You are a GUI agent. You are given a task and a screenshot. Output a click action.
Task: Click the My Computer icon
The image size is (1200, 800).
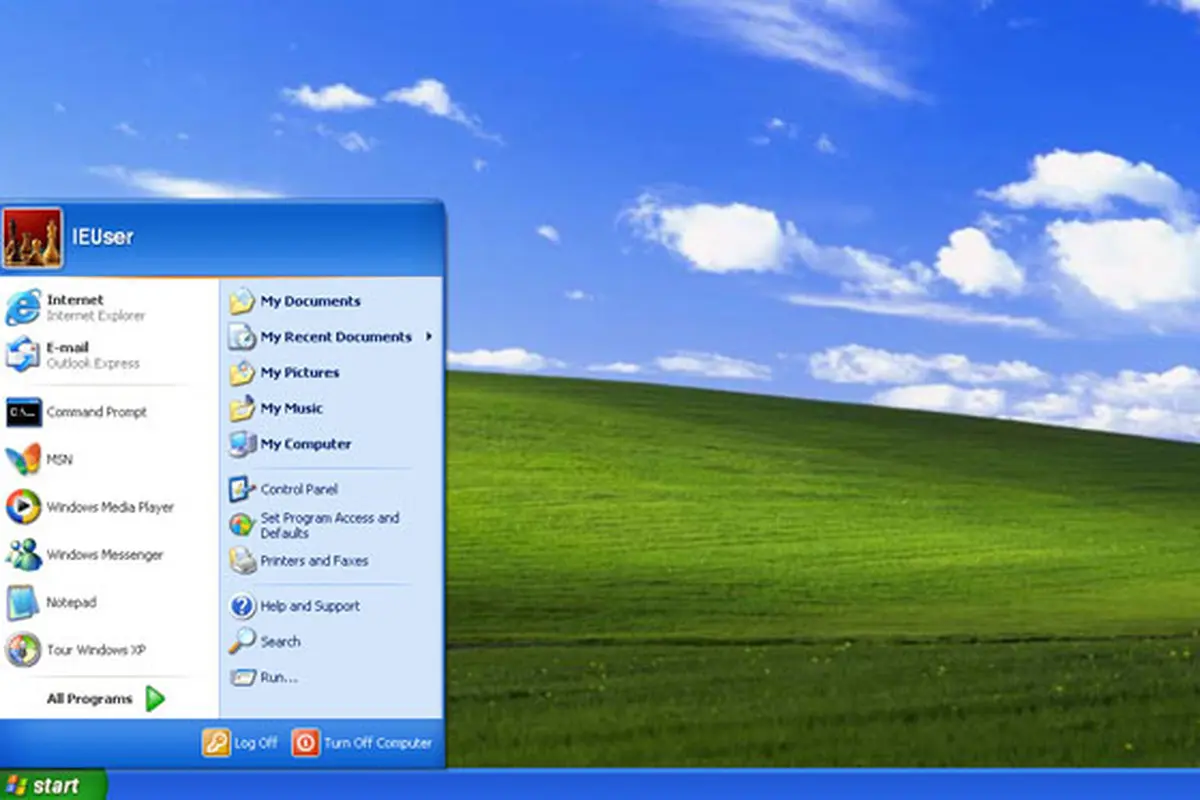coord(242,444)
